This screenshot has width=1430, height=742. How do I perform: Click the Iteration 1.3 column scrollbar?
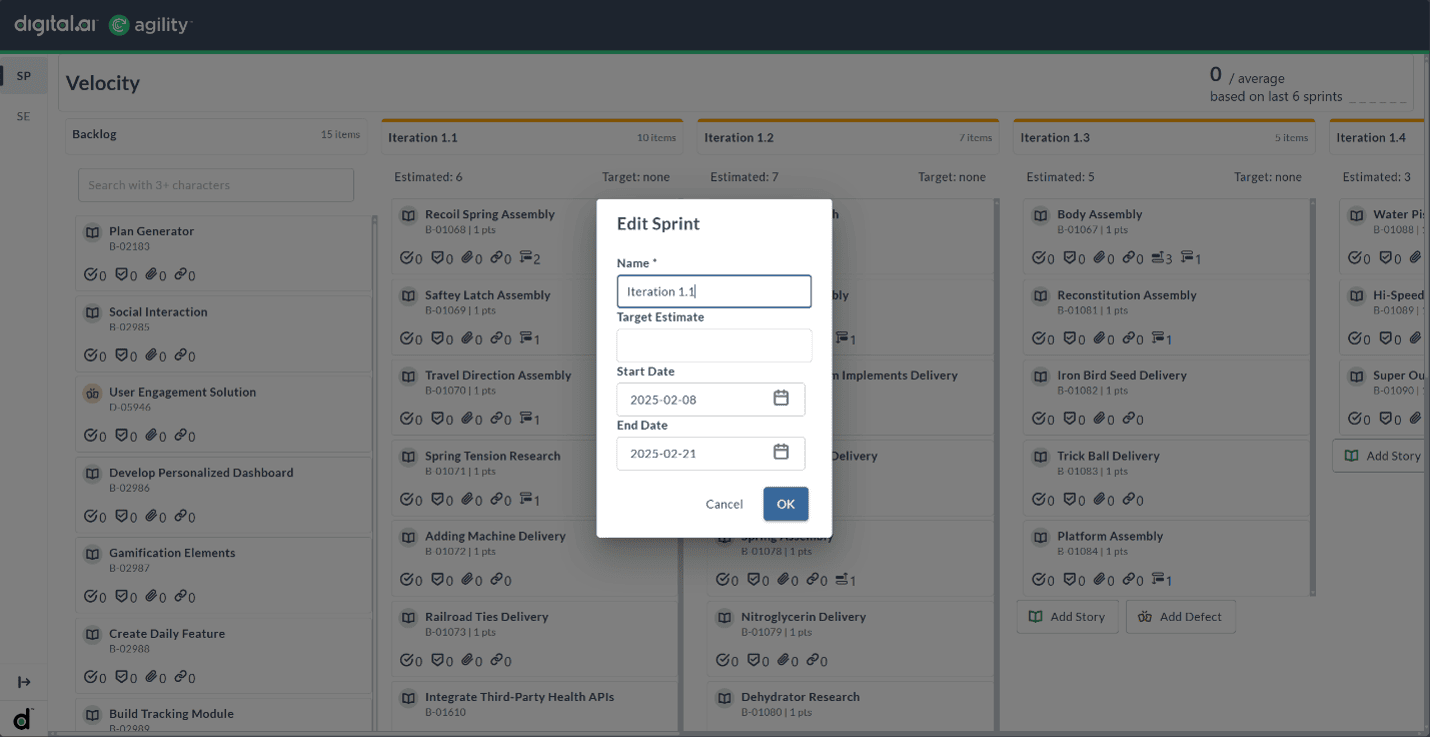pos(1312,398)
